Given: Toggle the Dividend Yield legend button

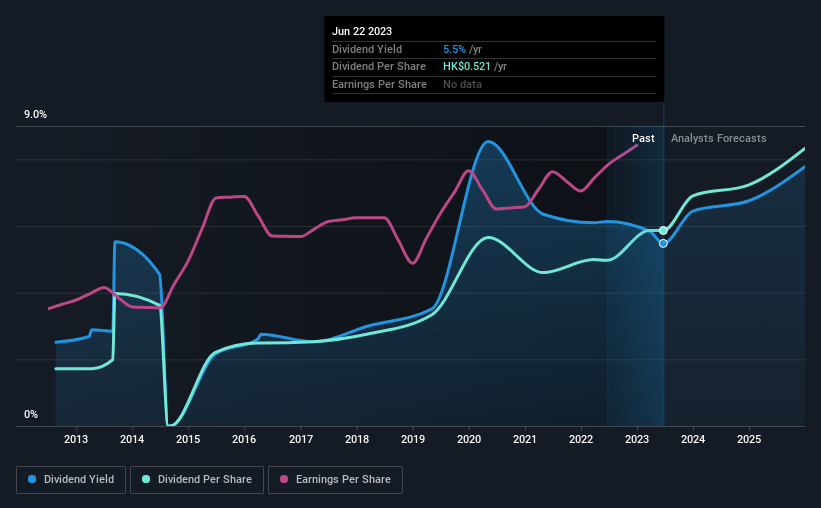Looking at the screenshot, I should [71, 480].
